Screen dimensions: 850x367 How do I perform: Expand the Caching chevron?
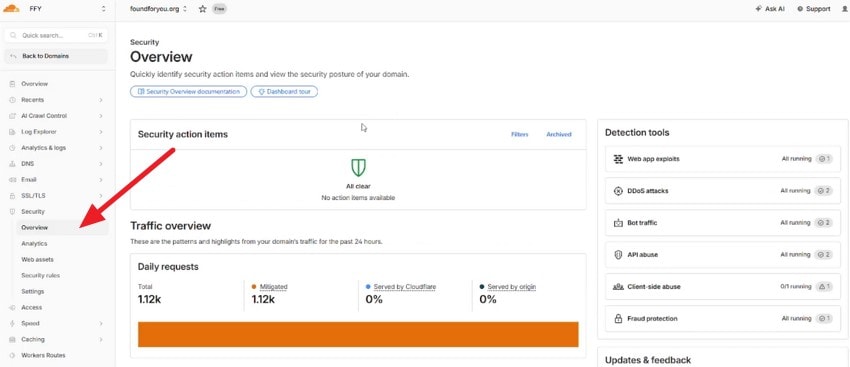tap(101, 339)
